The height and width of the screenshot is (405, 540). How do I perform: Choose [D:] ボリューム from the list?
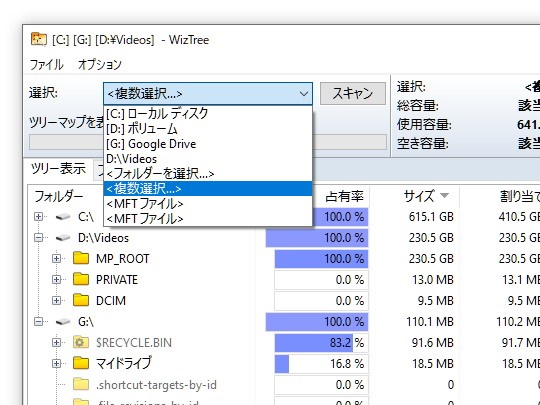pyautogui.click(x=208, y=128)
